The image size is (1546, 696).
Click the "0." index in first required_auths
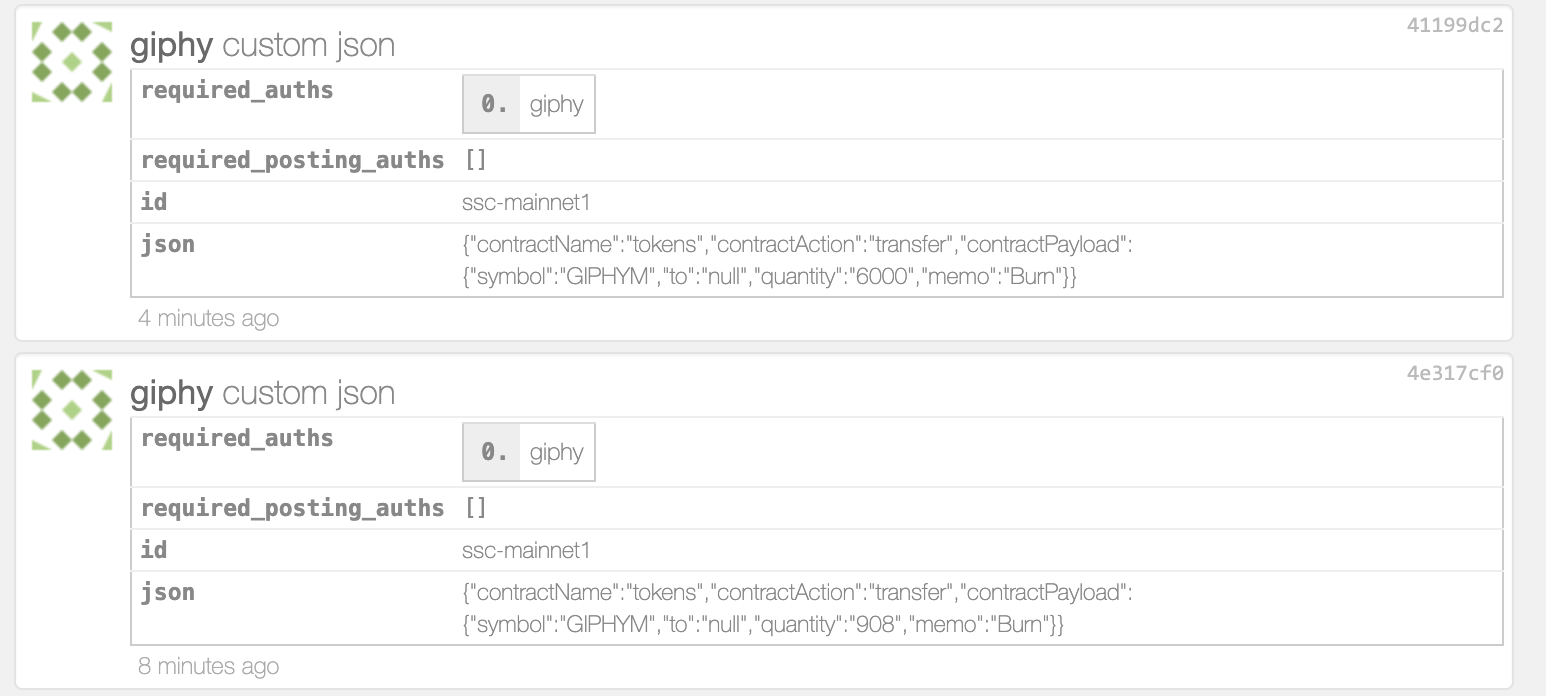(x=494, y=104)
